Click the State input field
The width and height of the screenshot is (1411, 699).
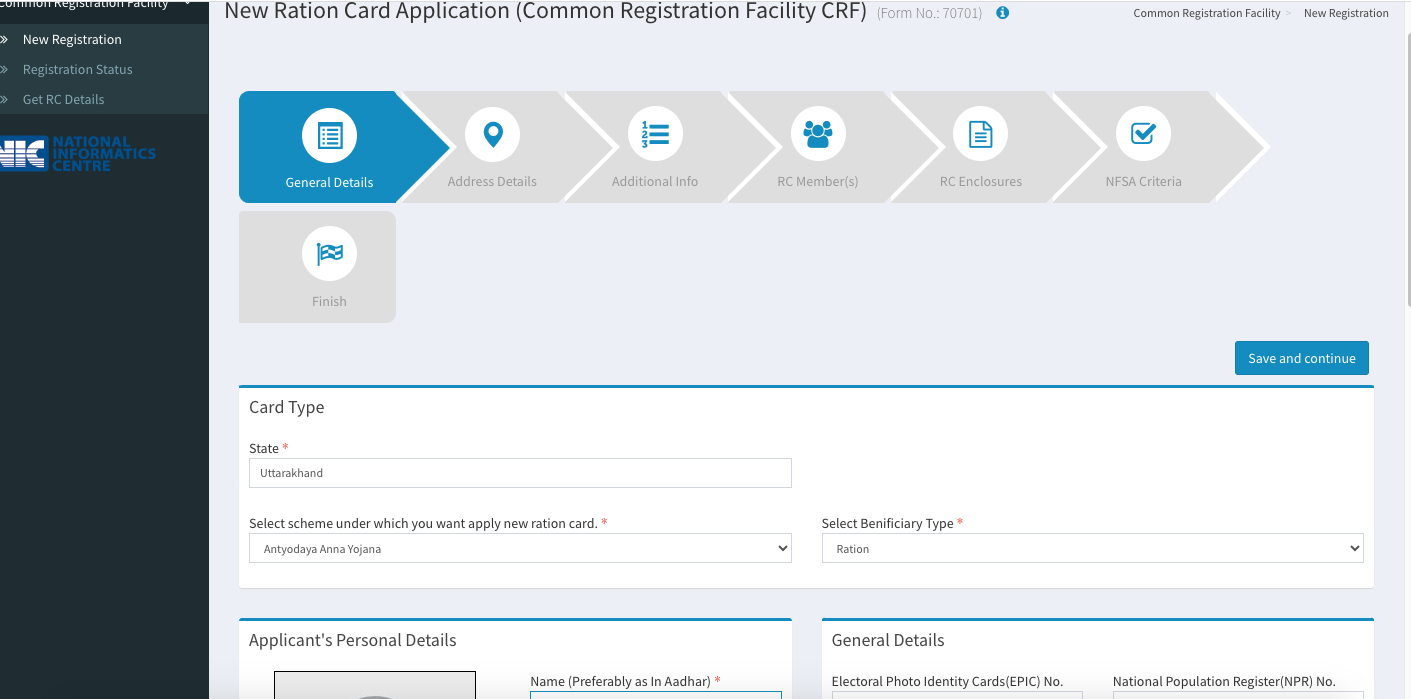click(520, 473)
